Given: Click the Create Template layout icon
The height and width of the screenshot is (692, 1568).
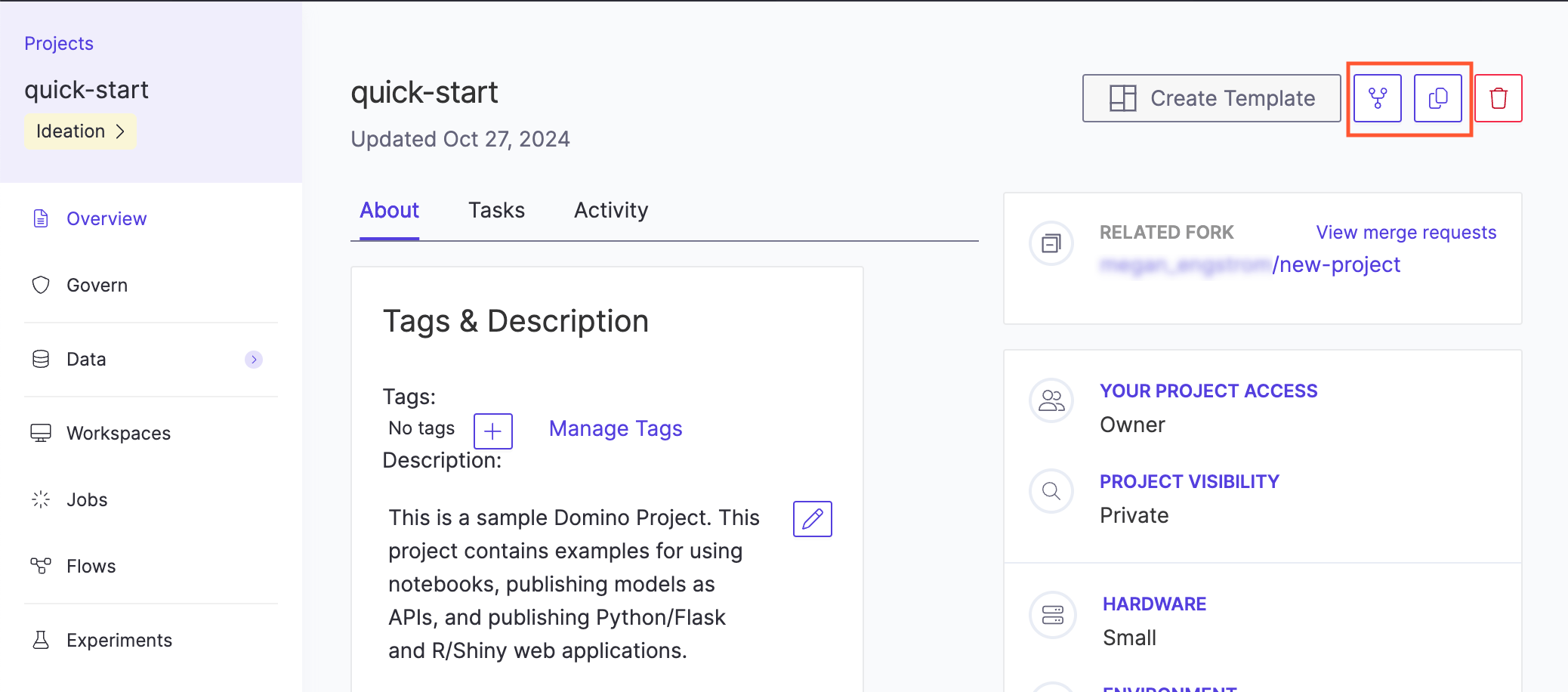Looking at the screenshot, I should pos(1123,98).
